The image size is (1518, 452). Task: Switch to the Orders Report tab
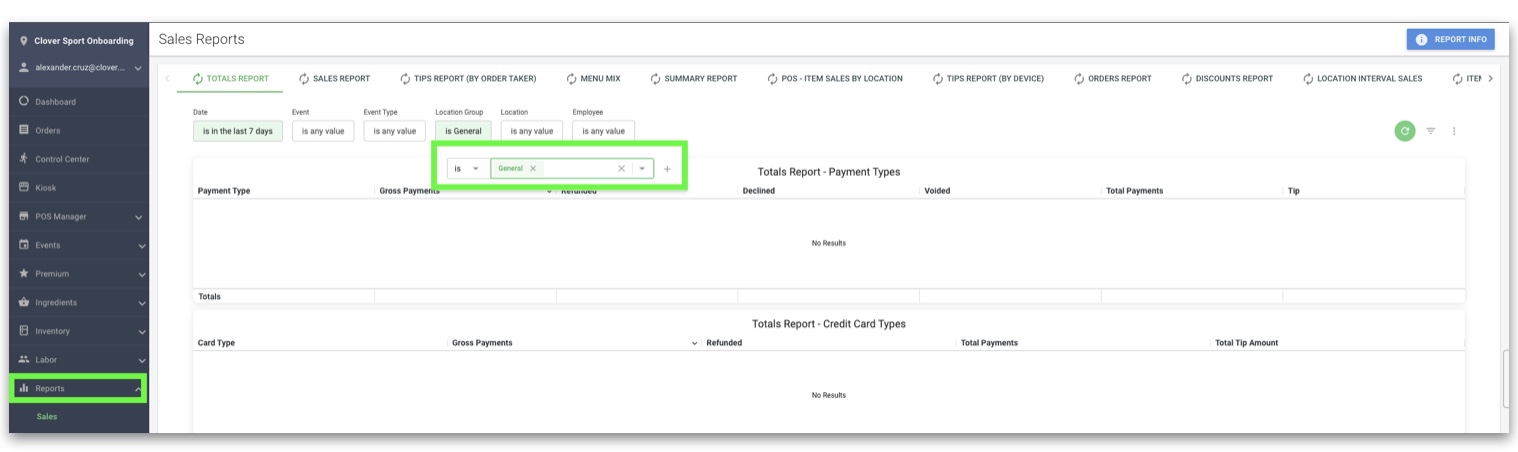[x=1112, y=78]
